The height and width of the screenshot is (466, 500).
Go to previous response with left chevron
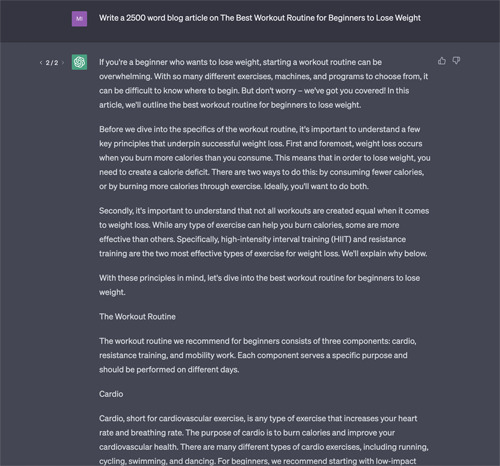click(x=41, y=63)
